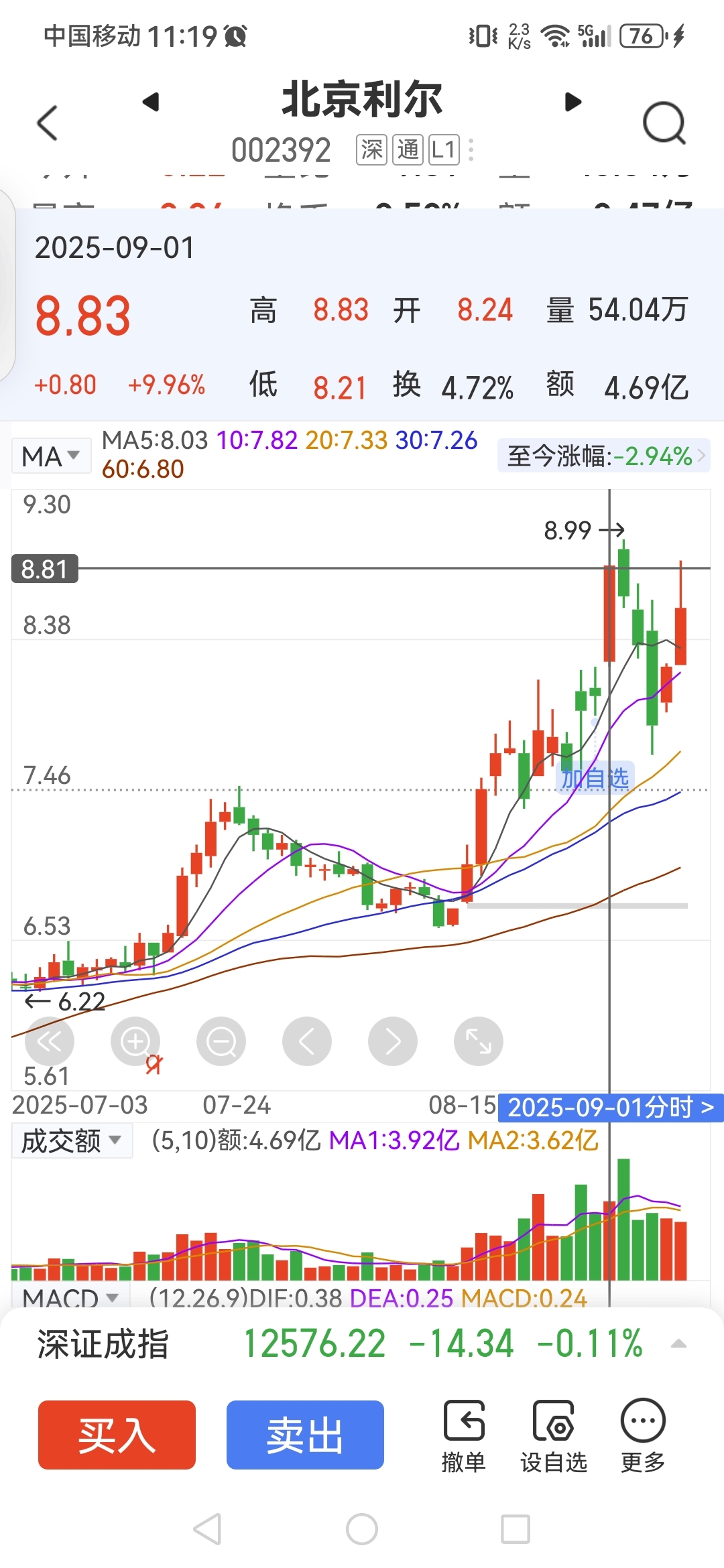Tap the volume value 54.04万
Screen dimensions: 724x1568
pyautogui.click(x=638, y=310)
